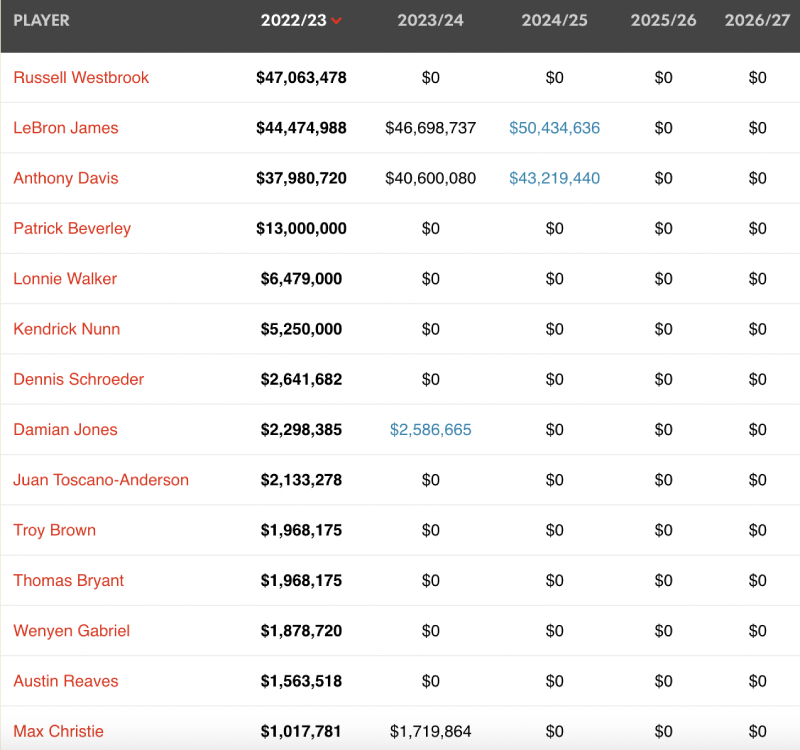Sort by the 2025/26 column header

[x=663, y=21]
